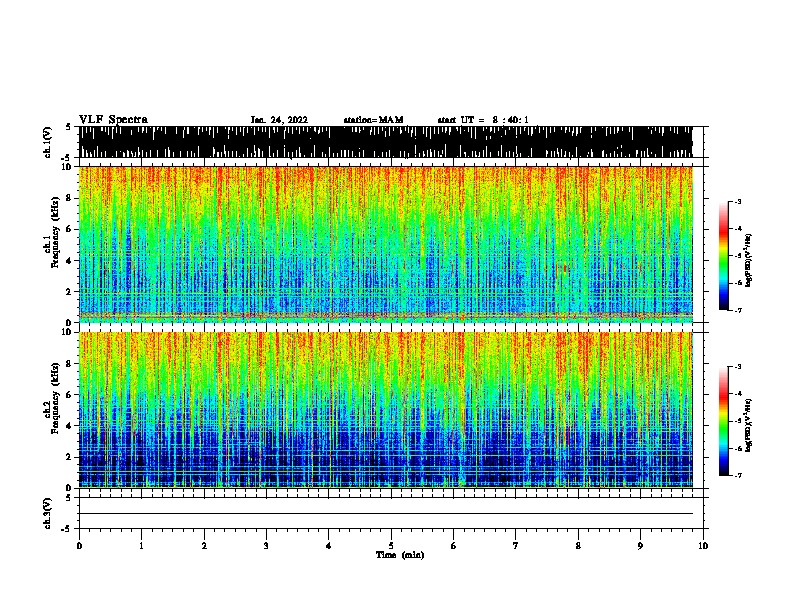The height and width of the screenshot is (612, 792).
Task: Click the "-7" value on ch.1 color bar
Action: coord(738,310)
